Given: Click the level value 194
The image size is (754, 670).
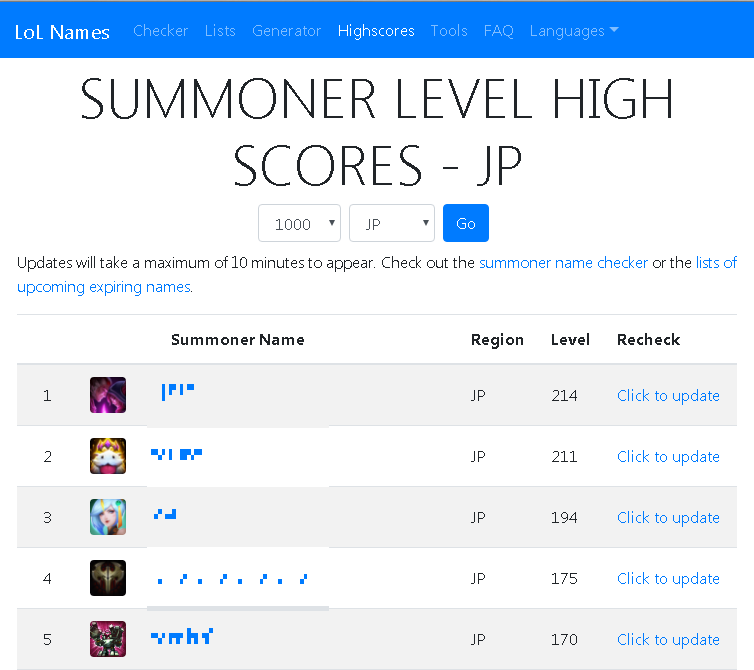Looking at the screenshot, I should 564,518.
